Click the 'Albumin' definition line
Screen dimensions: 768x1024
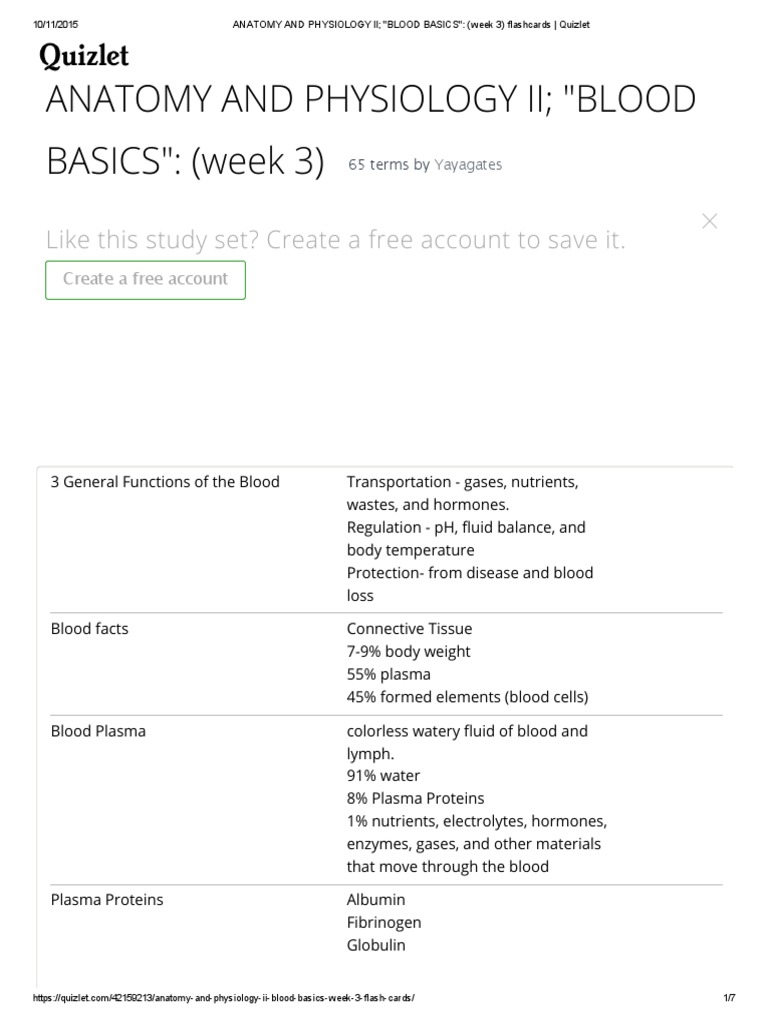376,900
